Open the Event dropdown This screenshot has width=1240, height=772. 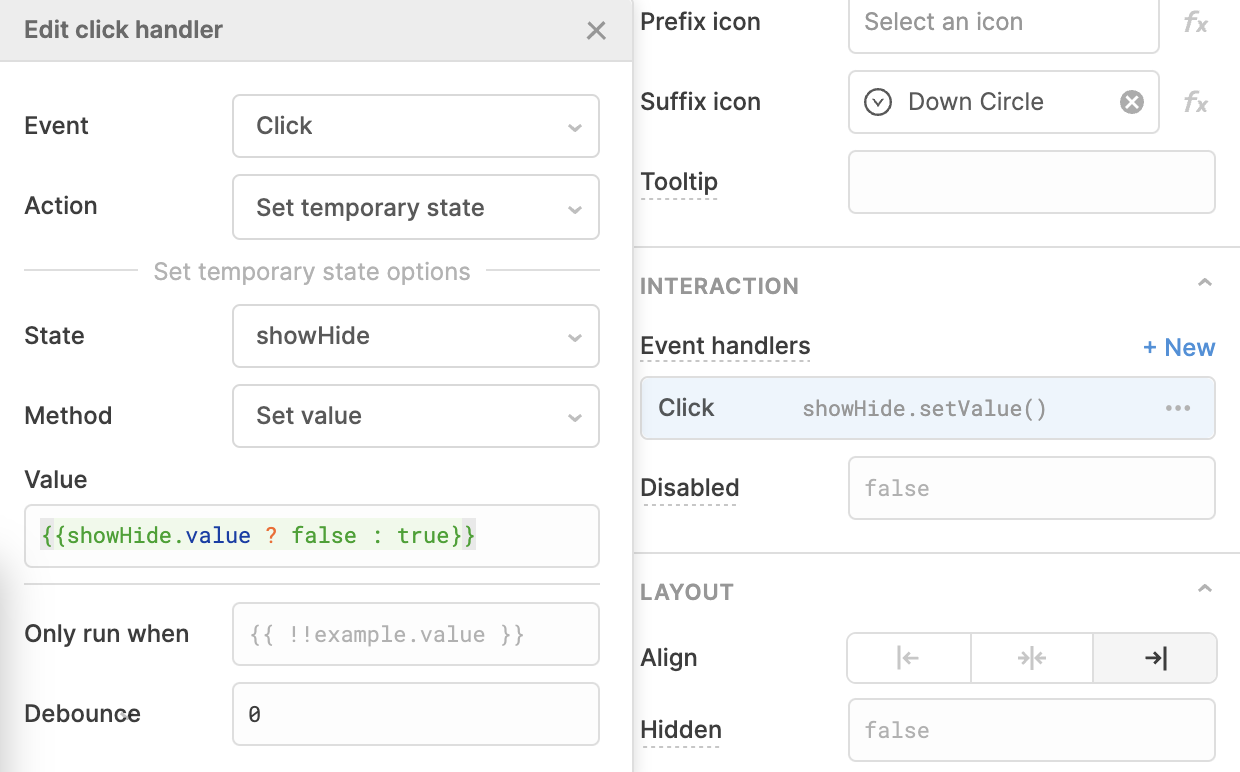tap(415, 126)
